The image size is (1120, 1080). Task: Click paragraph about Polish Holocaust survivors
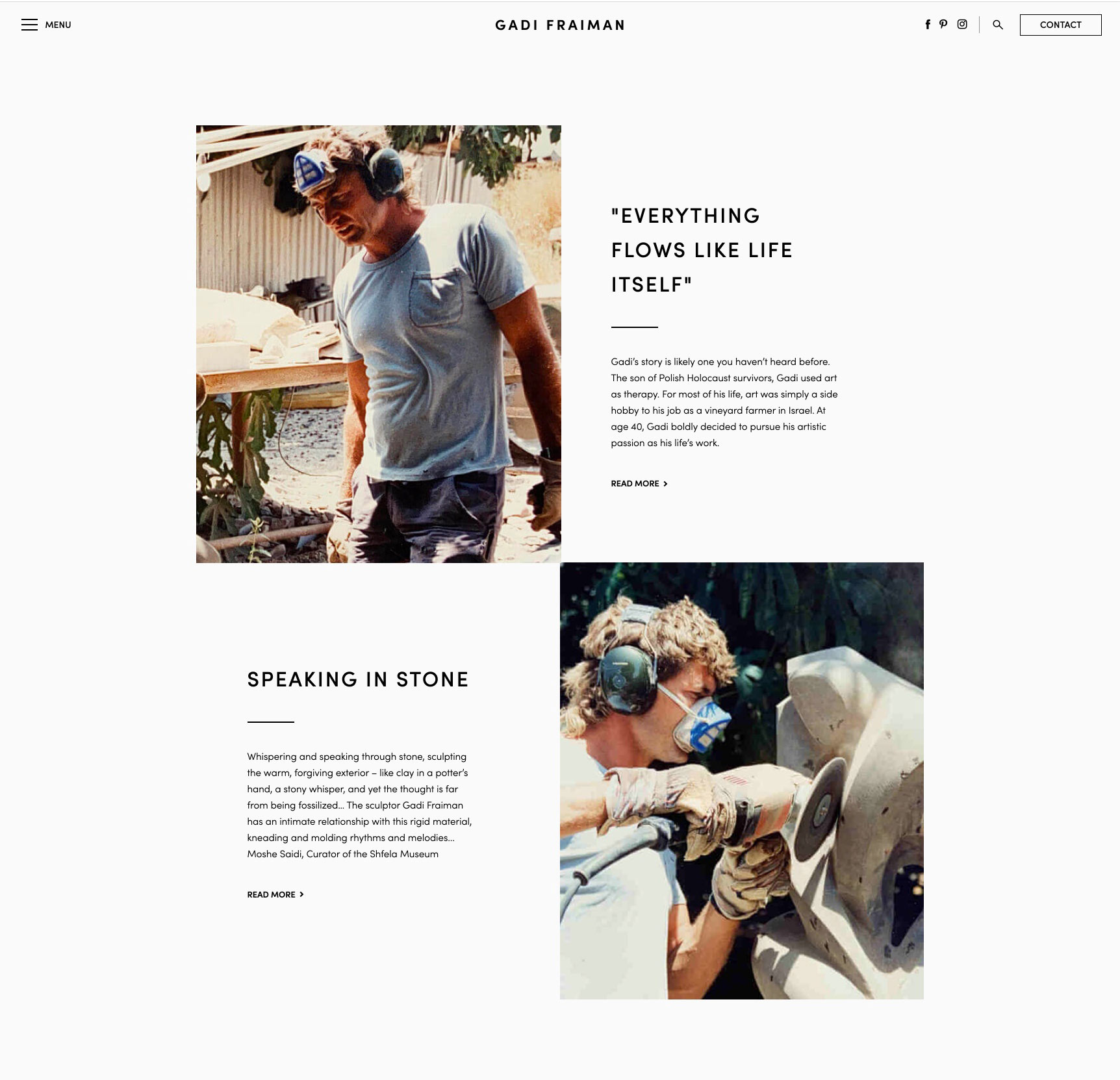(x=724, y=402)
